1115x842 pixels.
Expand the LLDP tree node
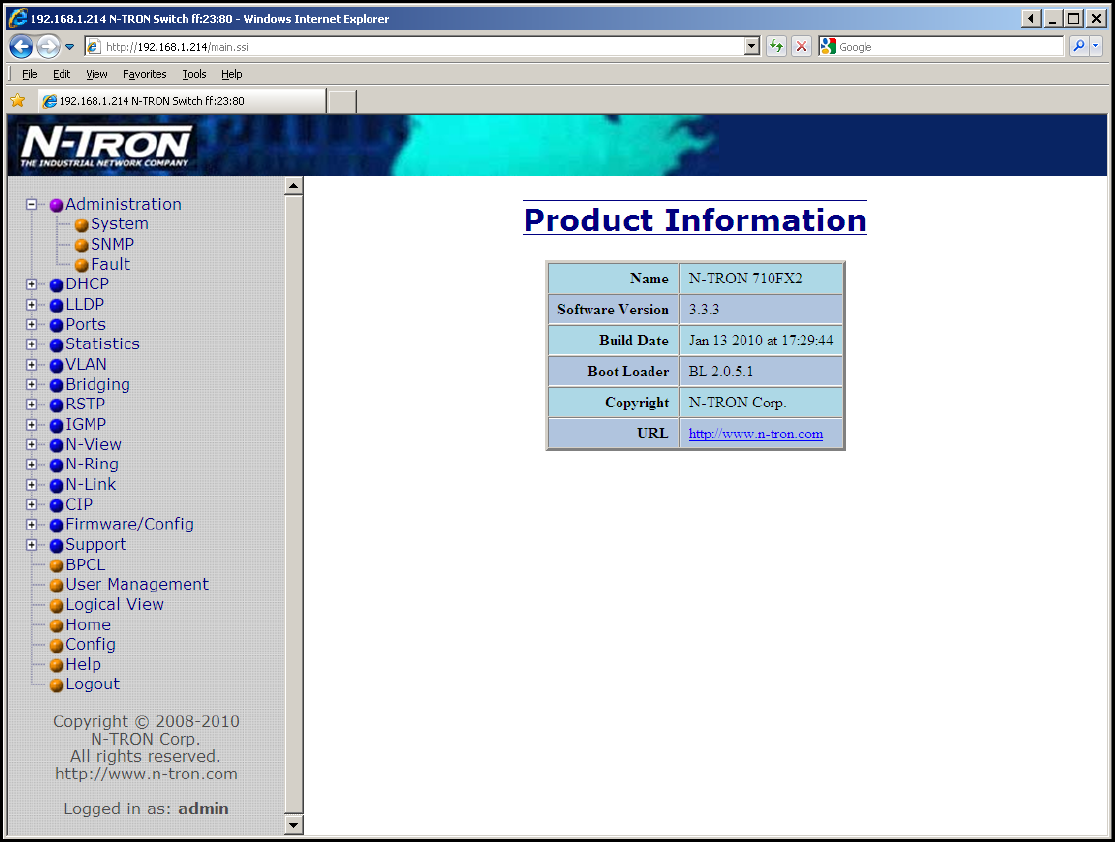[x=31, y=304]
